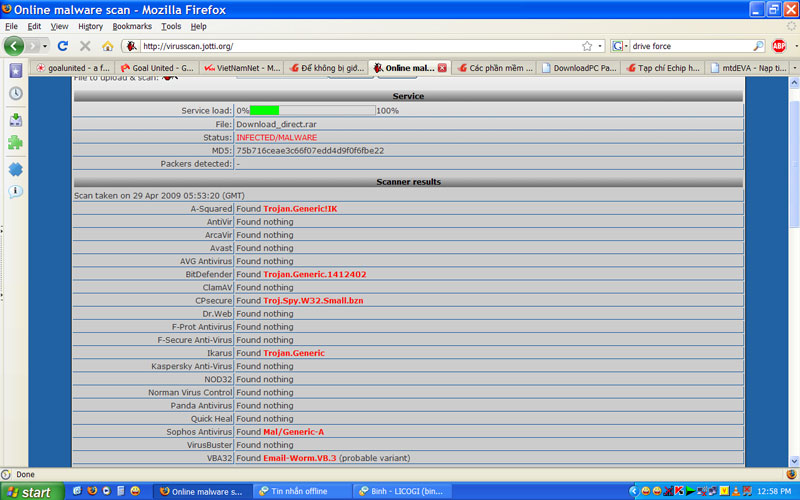Launch Firefox from Quick Launch
The width and height of the screenshot is (800, 500).
click(x=92, y=491)
